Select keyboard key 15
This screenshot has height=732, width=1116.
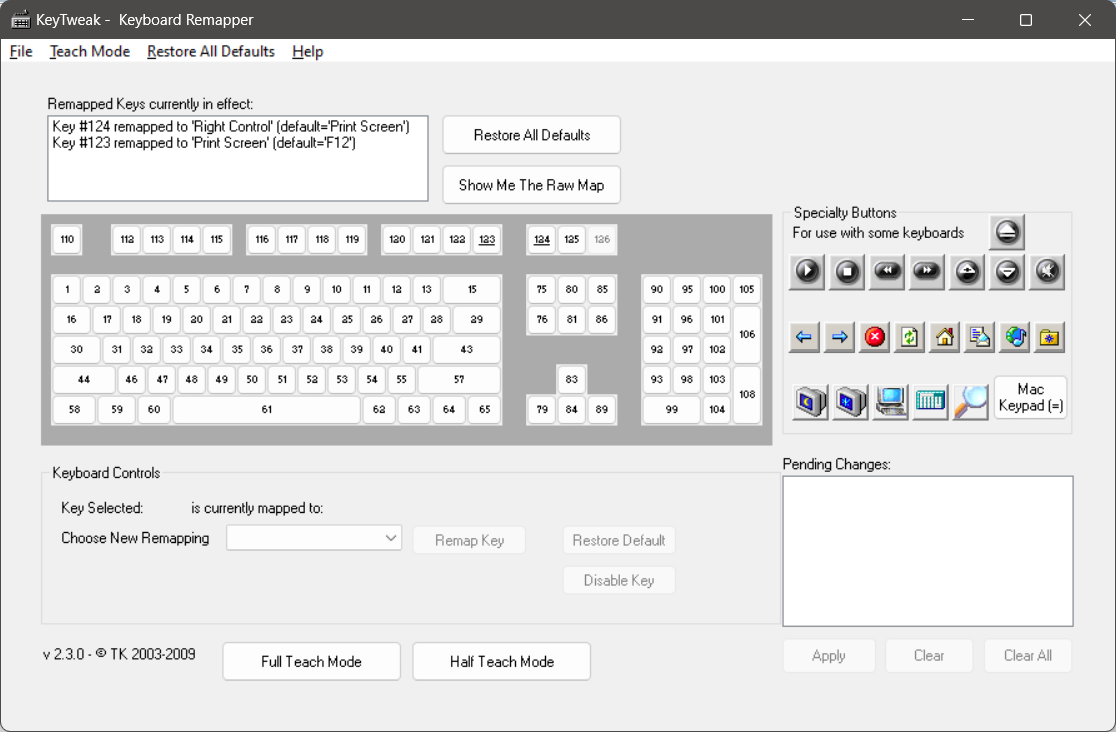tap(472, 289)
